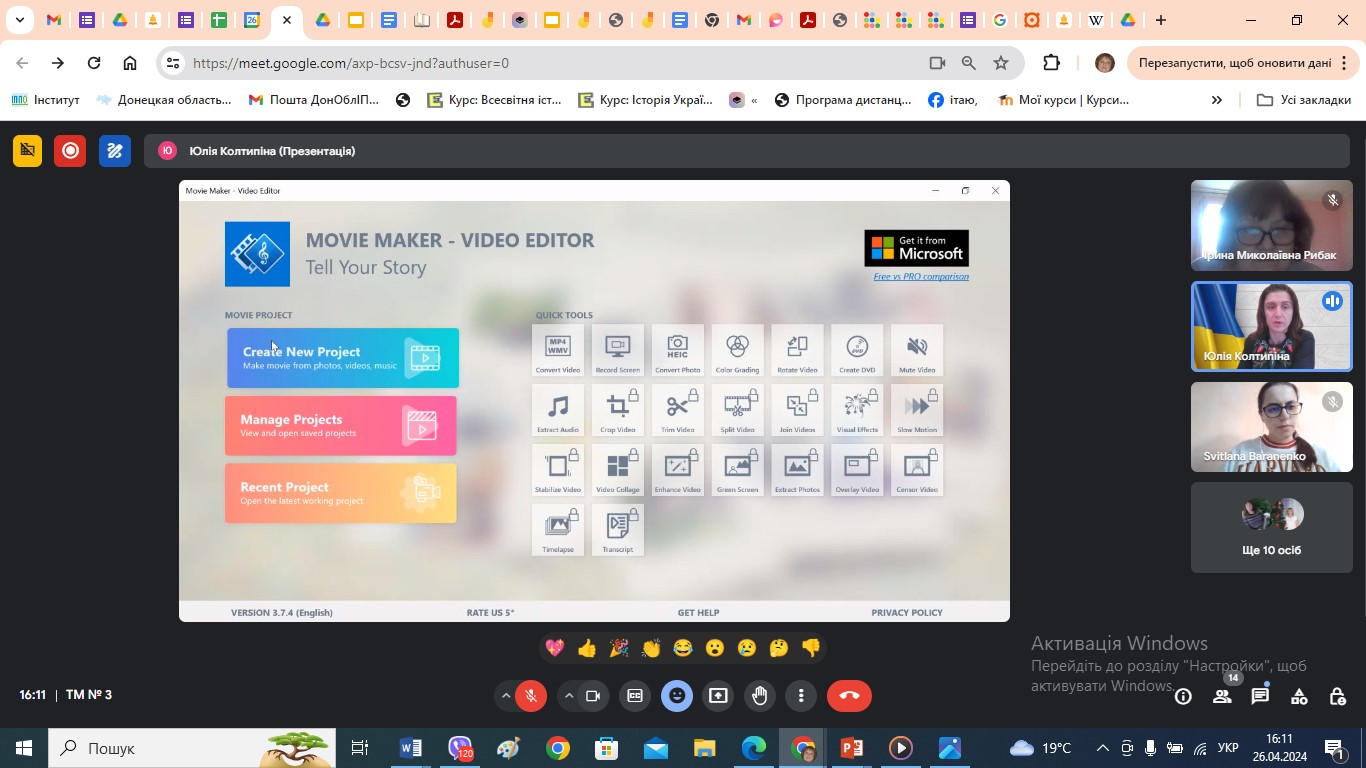This screenshot has width=1366, height=768.
Task: Open Word from Windows taskbar
Action: (x=411, y=748)
